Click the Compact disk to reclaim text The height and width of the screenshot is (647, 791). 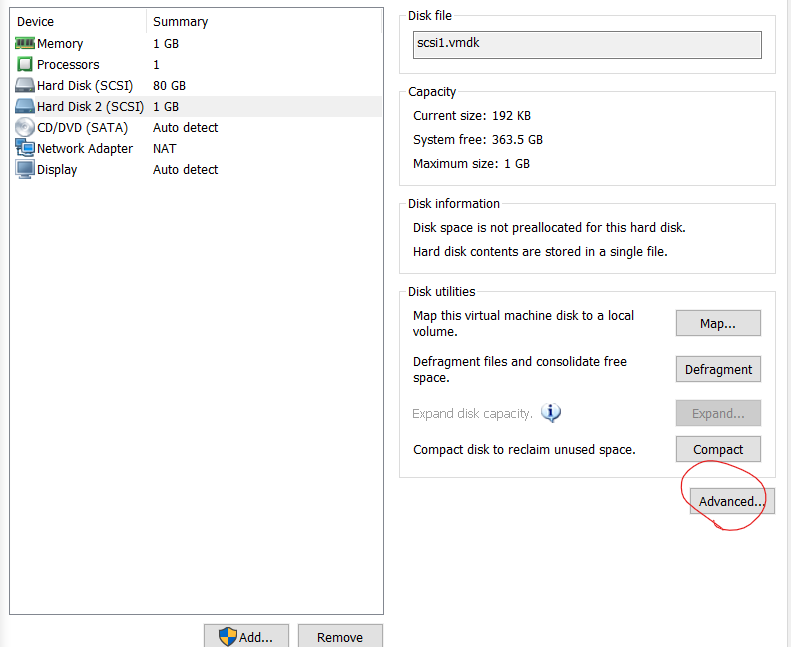click(x=524, y=450)
